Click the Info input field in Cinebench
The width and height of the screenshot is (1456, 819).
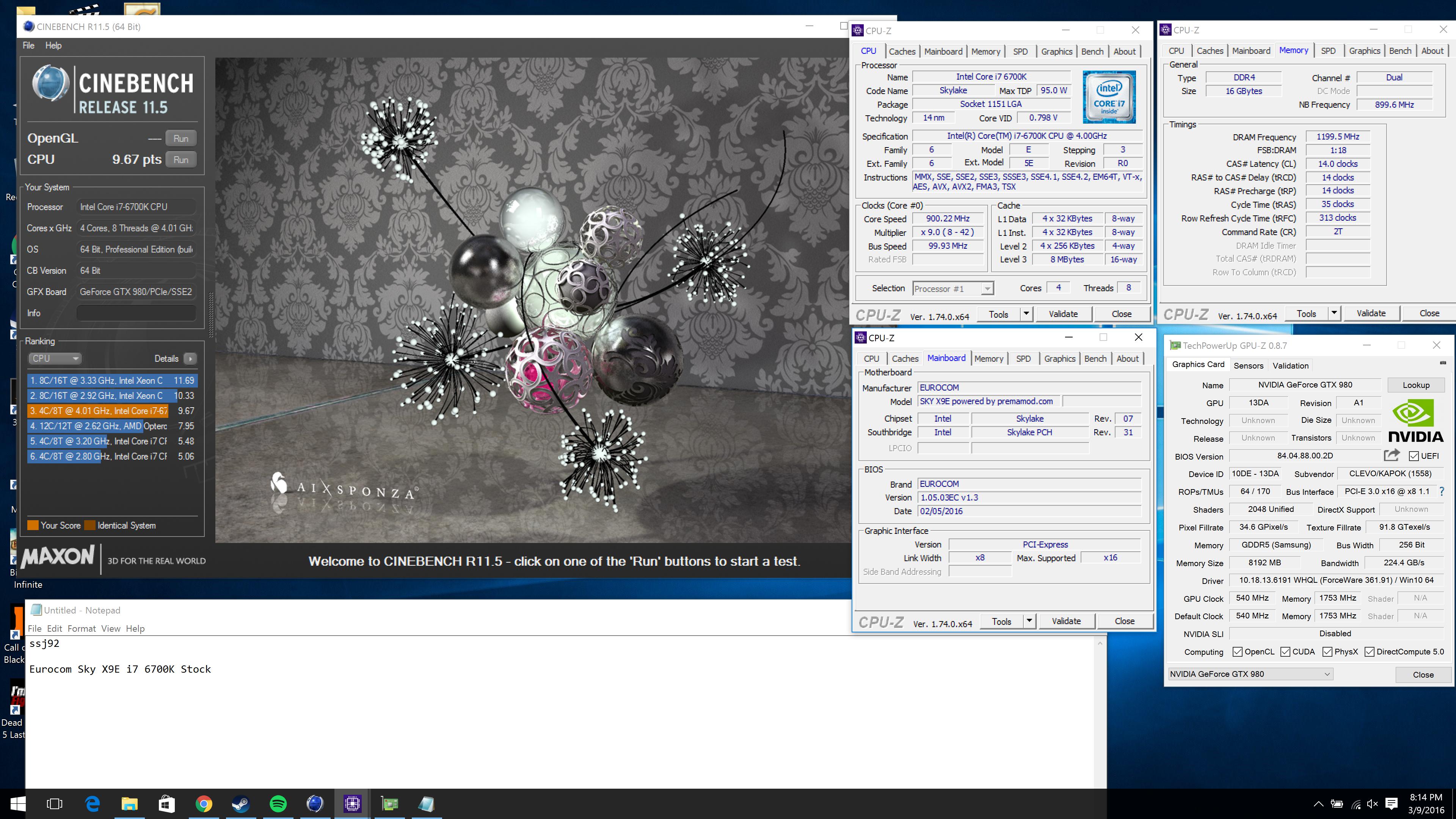click(x=136, y=313)
